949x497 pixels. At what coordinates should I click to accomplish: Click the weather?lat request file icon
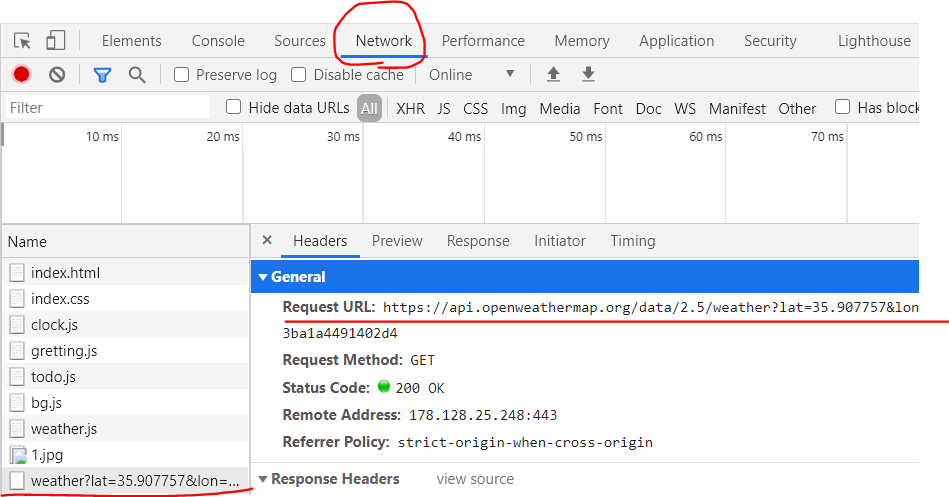tap(17, 481)
